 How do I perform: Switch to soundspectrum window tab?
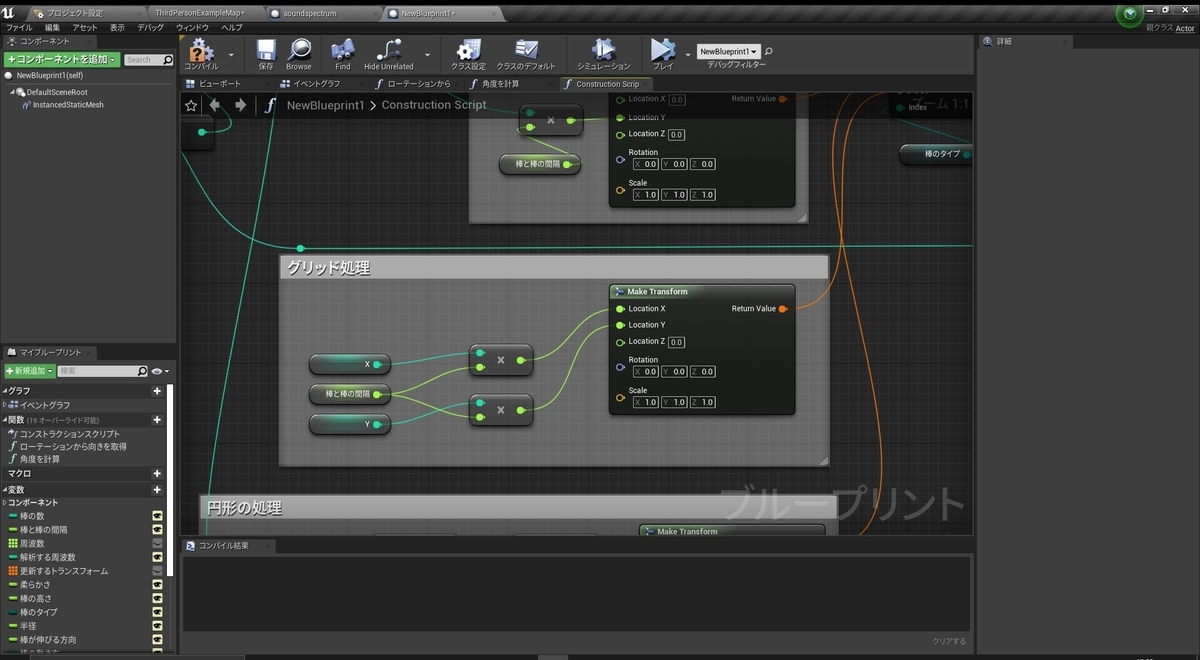pyautogui.click(x=310, y=14)
